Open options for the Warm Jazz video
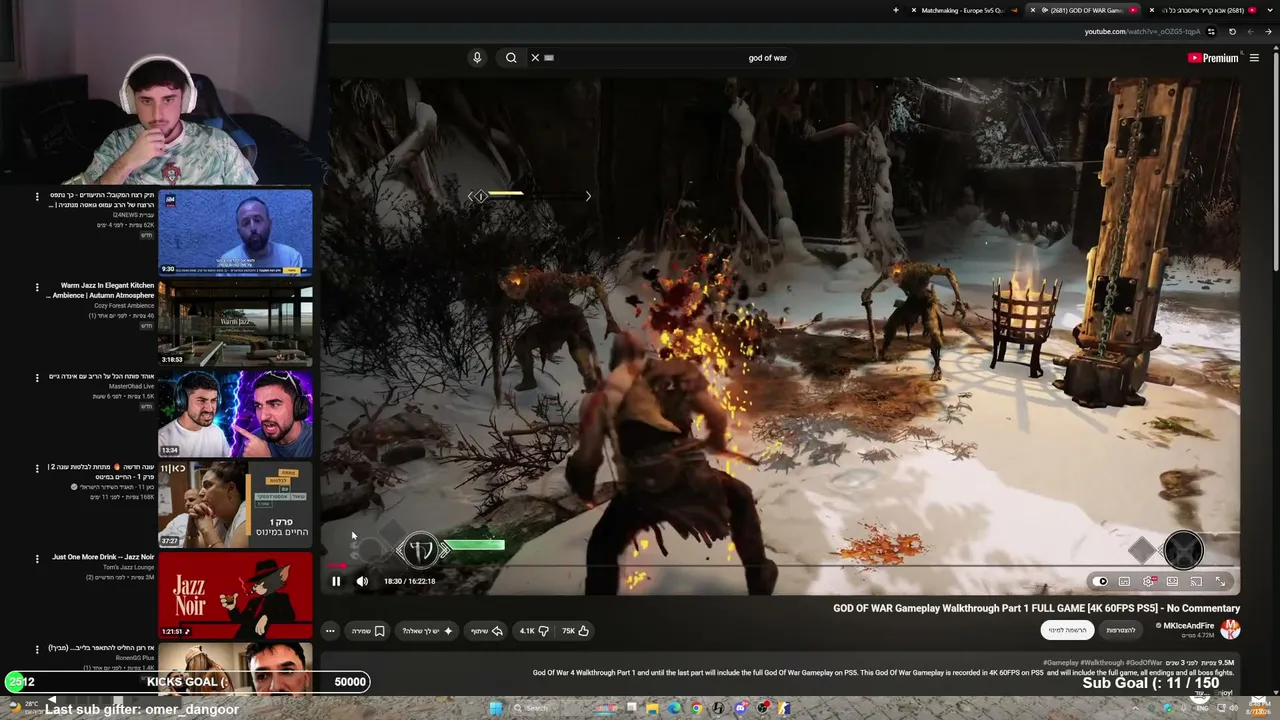This screenshot has height=720, width=1280. tap(37, 287)
